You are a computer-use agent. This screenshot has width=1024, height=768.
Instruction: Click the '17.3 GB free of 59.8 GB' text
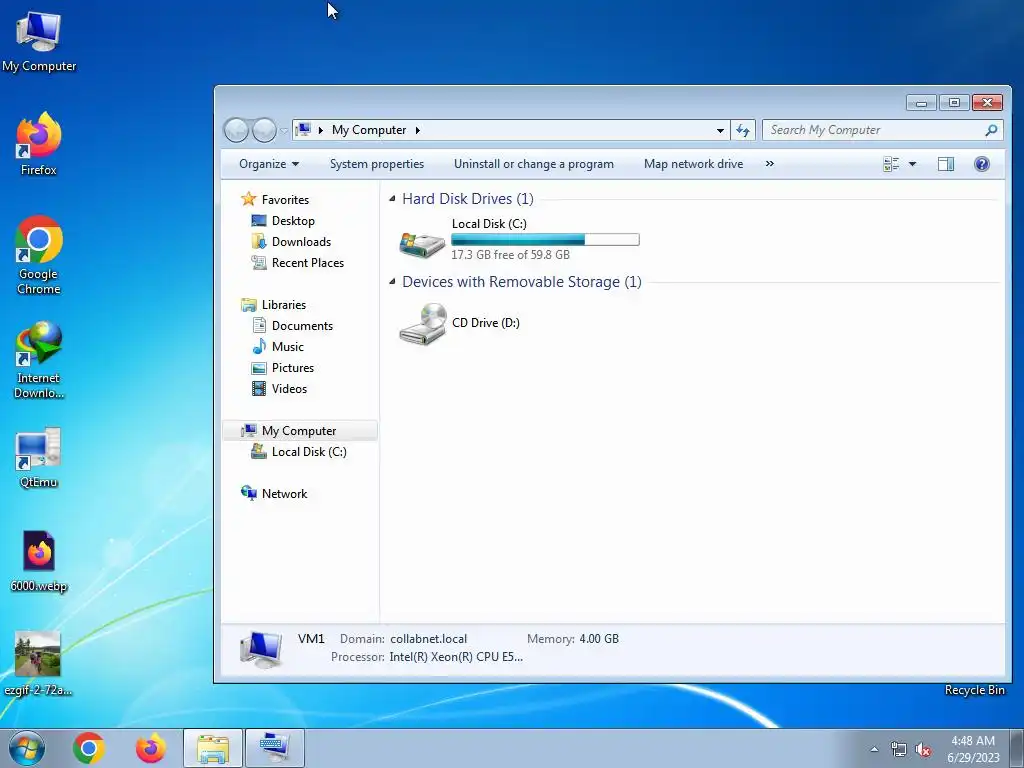pos(510,255)
